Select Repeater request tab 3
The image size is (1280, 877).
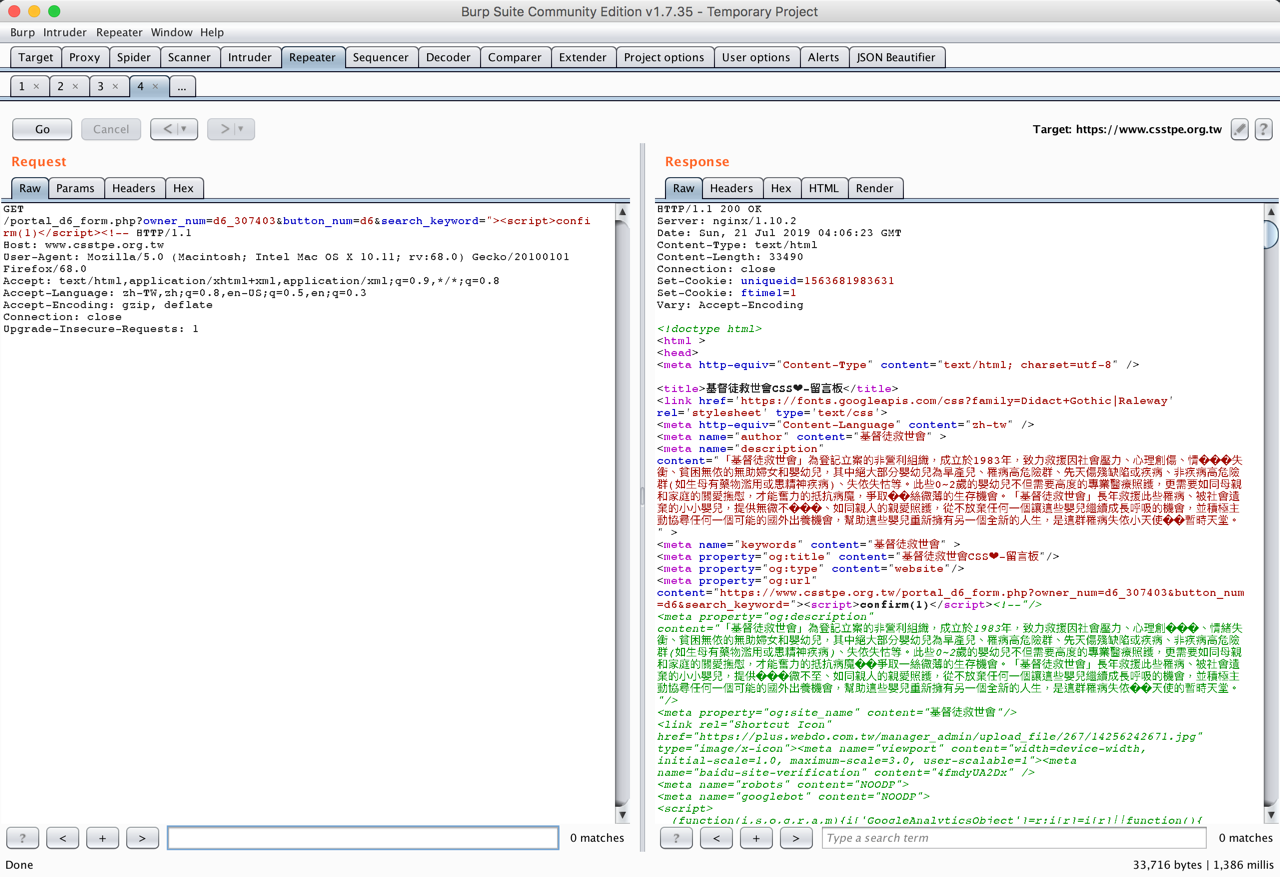tap(100, 87)
